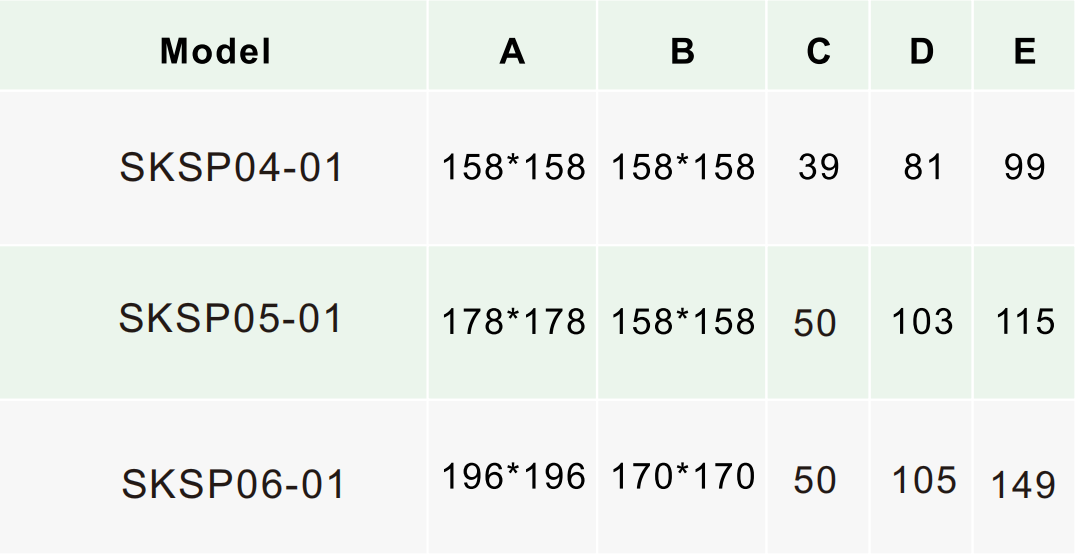Click the value 103 in column D

922,322
